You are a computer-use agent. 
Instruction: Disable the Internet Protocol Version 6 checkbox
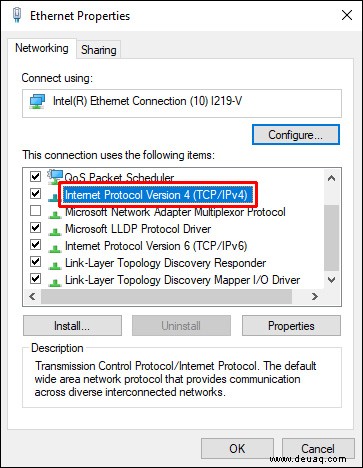(x=35, y=245)
